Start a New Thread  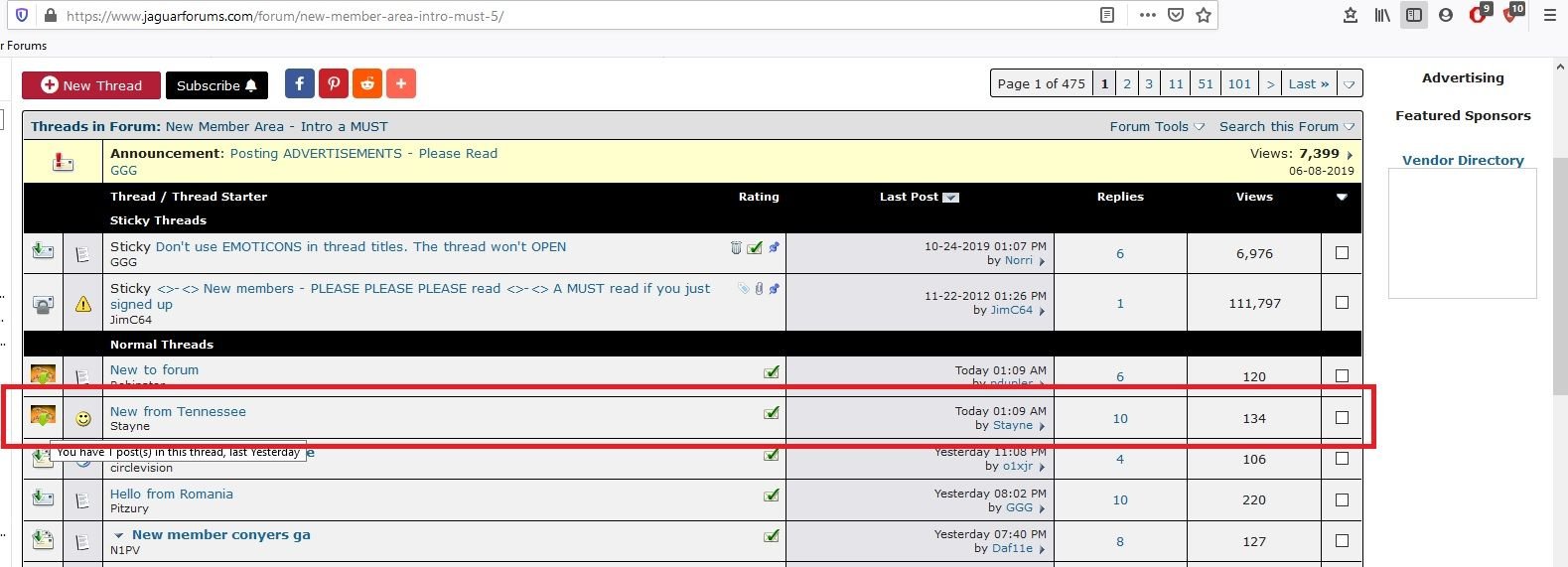91,85
